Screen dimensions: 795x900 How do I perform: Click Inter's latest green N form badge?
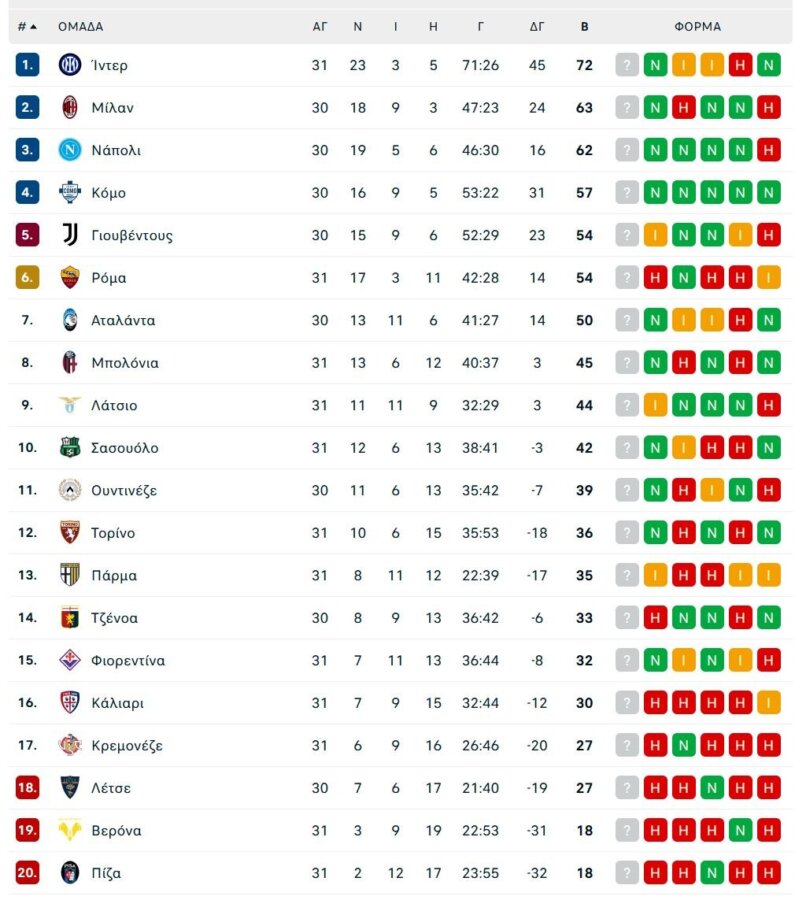pyautogui.click(x=769, y=64)
